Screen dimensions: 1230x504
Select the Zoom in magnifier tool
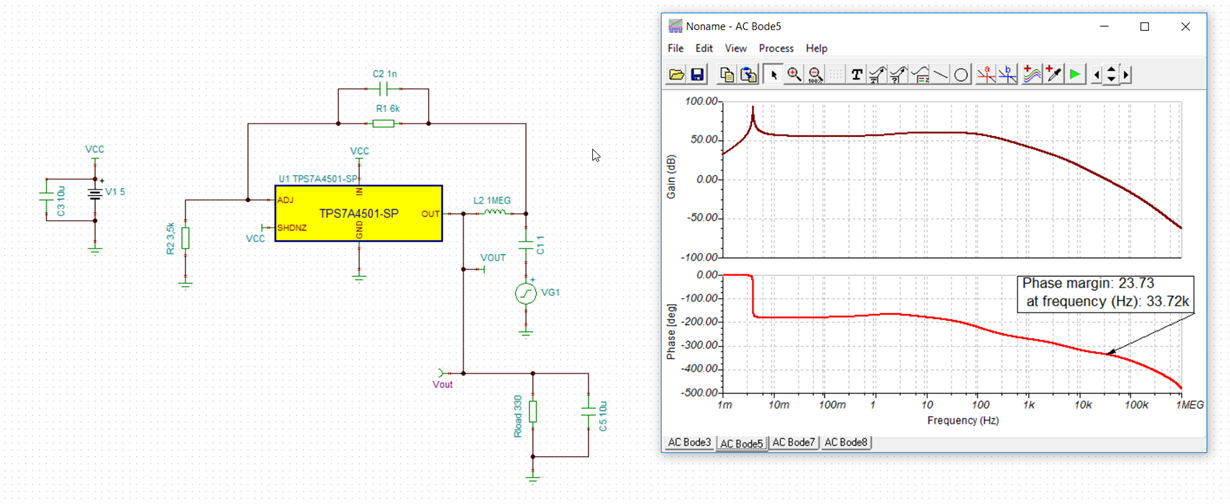coord(794,74)
